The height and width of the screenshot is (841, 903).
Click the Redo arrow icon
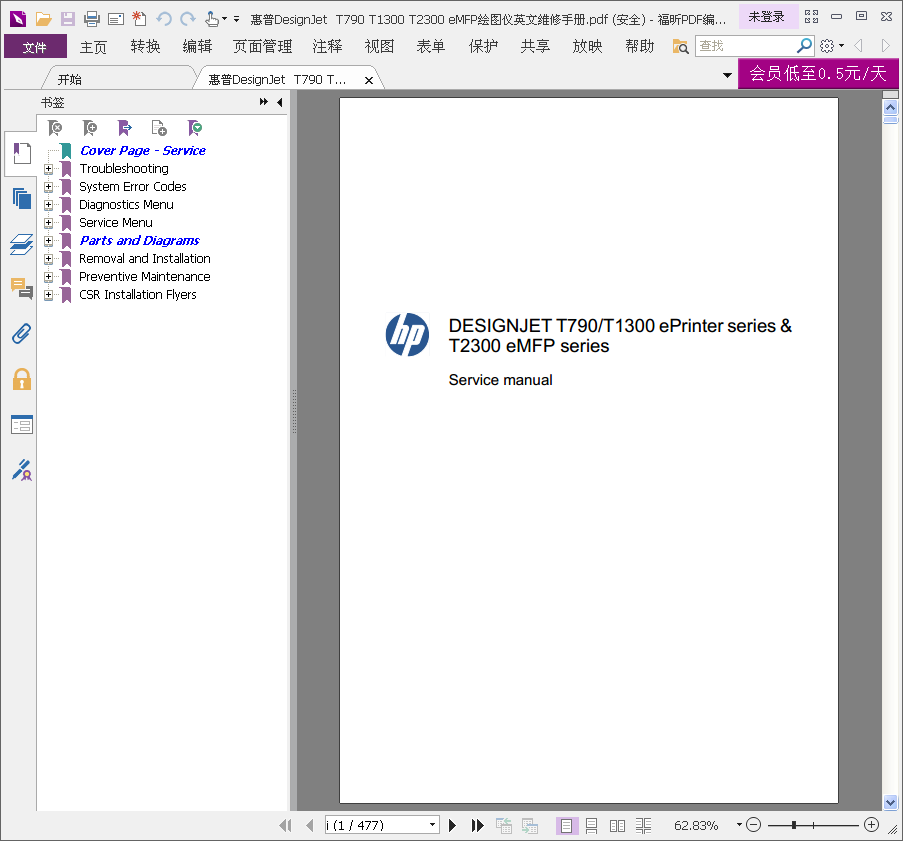pyautogui.click(x=188, y=19)
